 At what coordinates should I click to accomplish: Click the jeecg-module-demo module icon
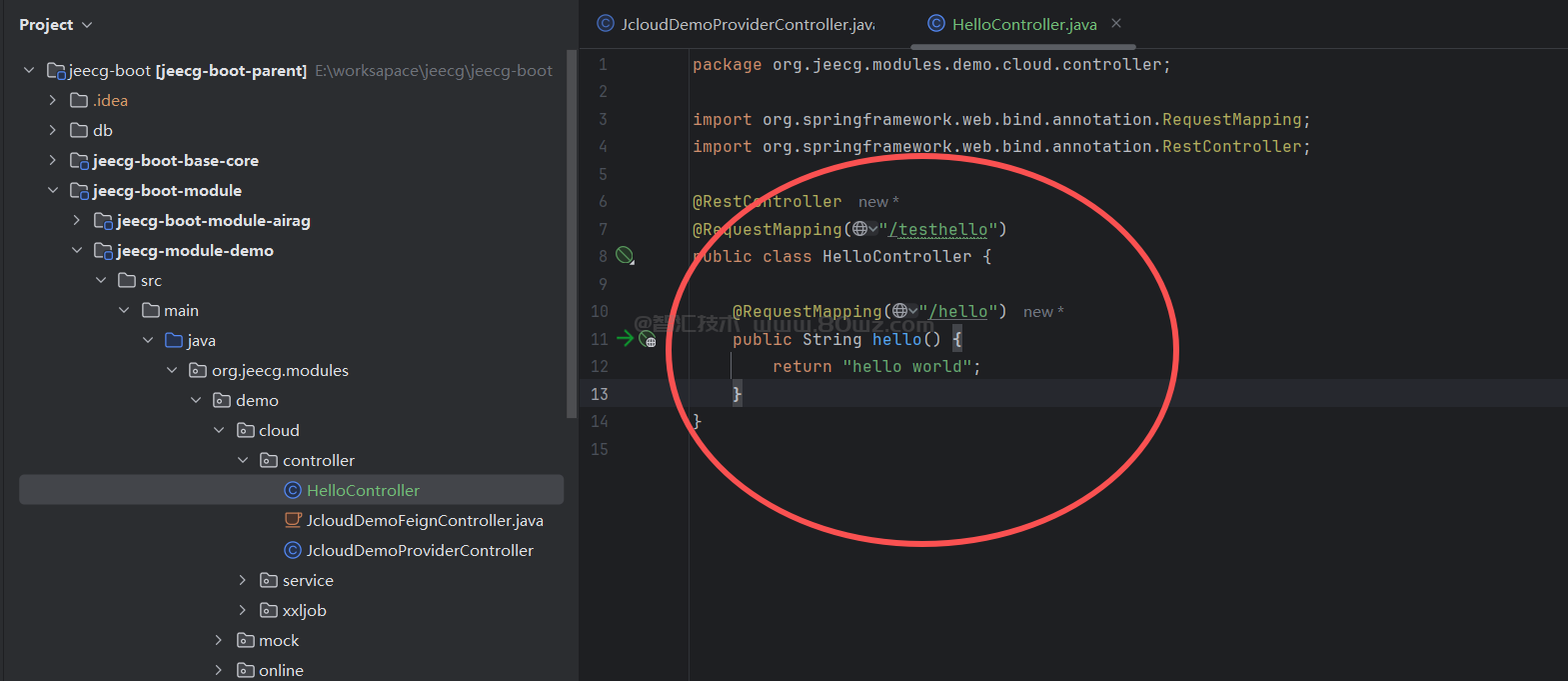[103, 251]
